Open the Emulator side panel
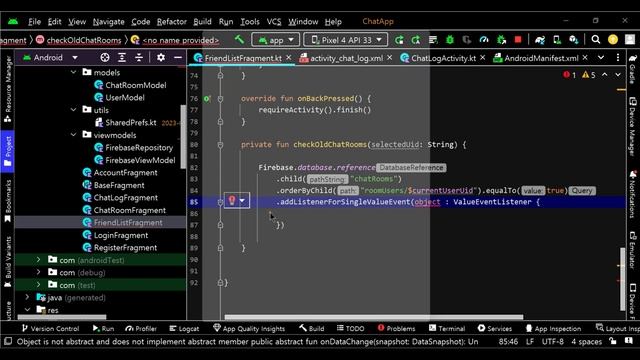This screenshot has width=640, height=360. 633,250
